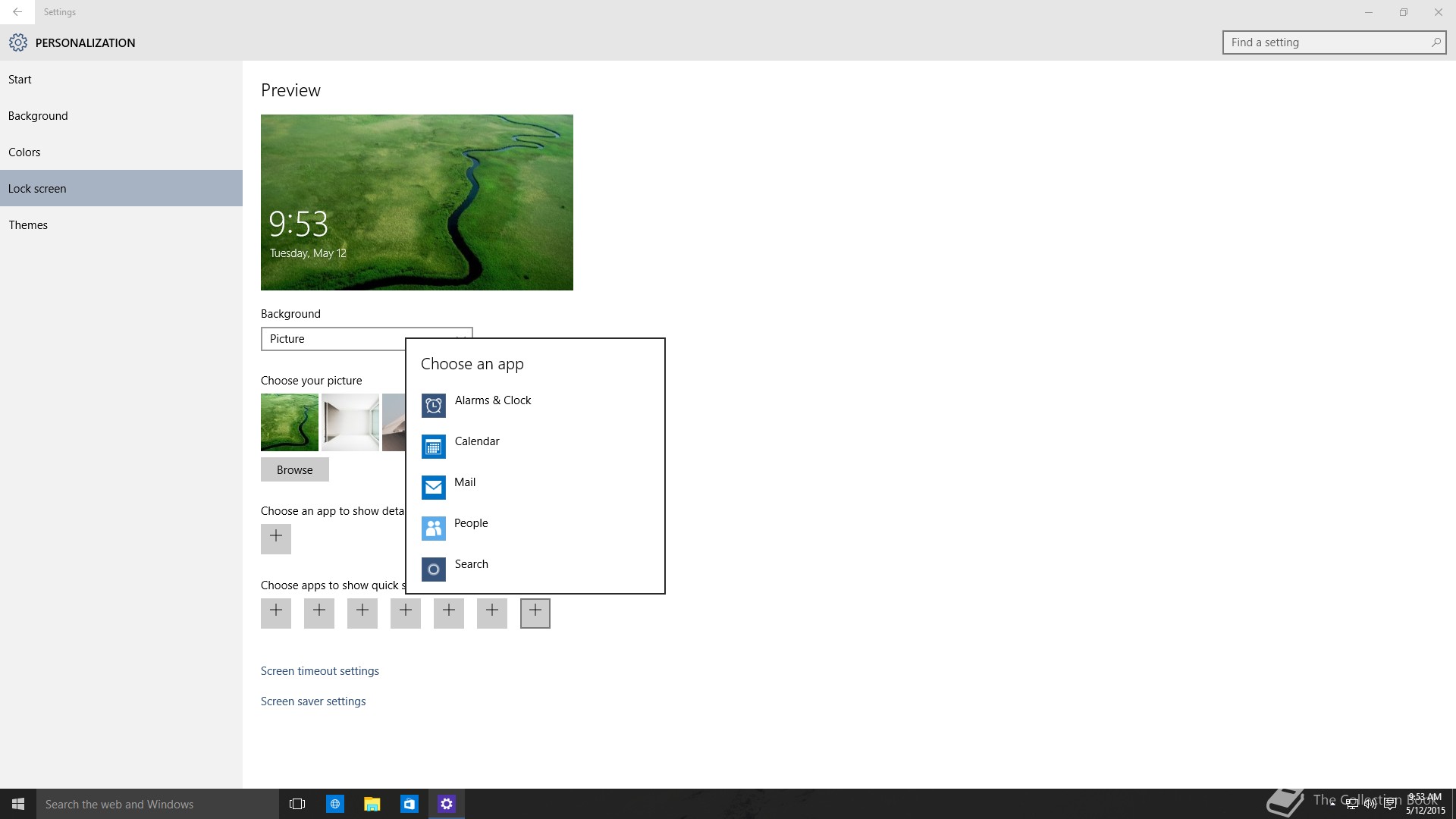
Task: Click the Settings gear icon on taskbar
Action: click(x=447, y=804)
